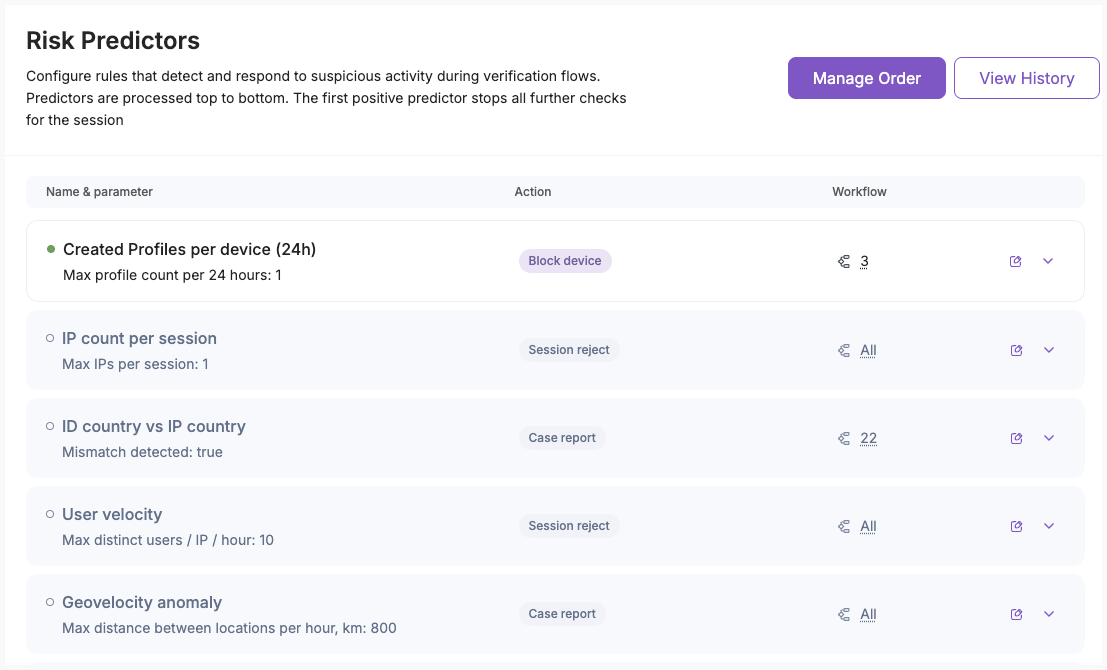Click the Name & parameter column header

[100, 192]
